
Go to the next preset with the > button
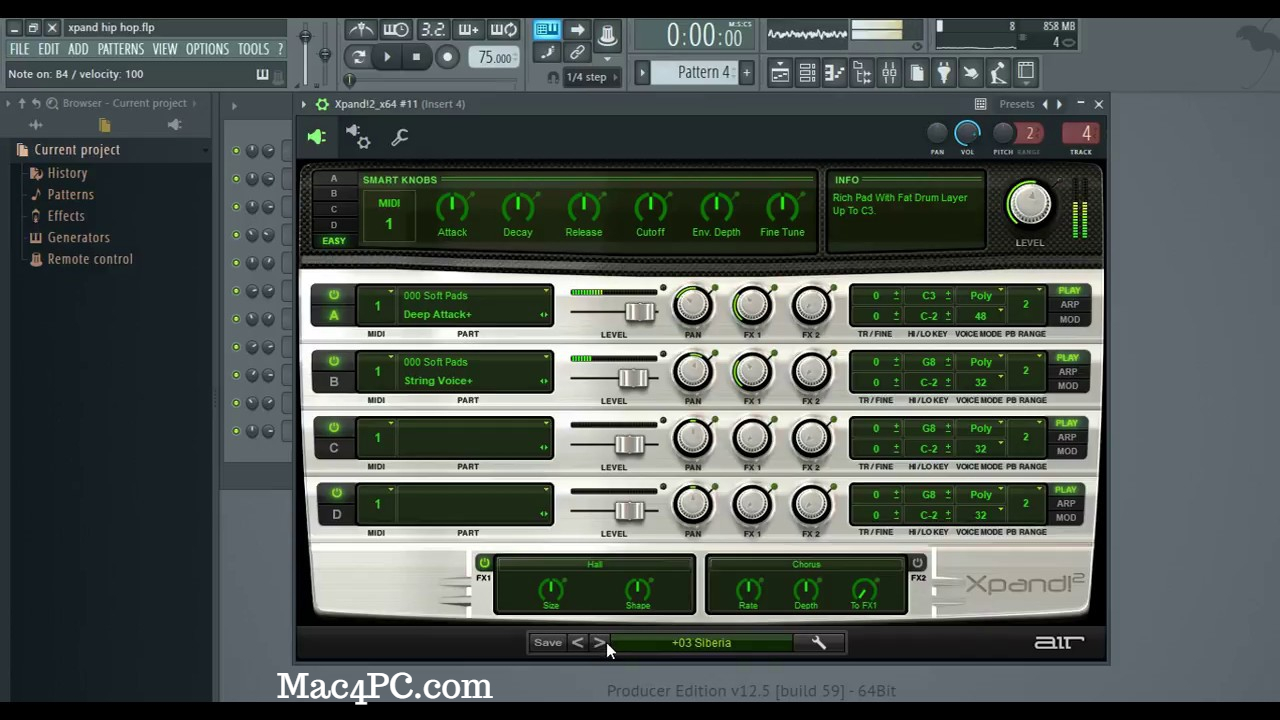click(x=598, y=643)
